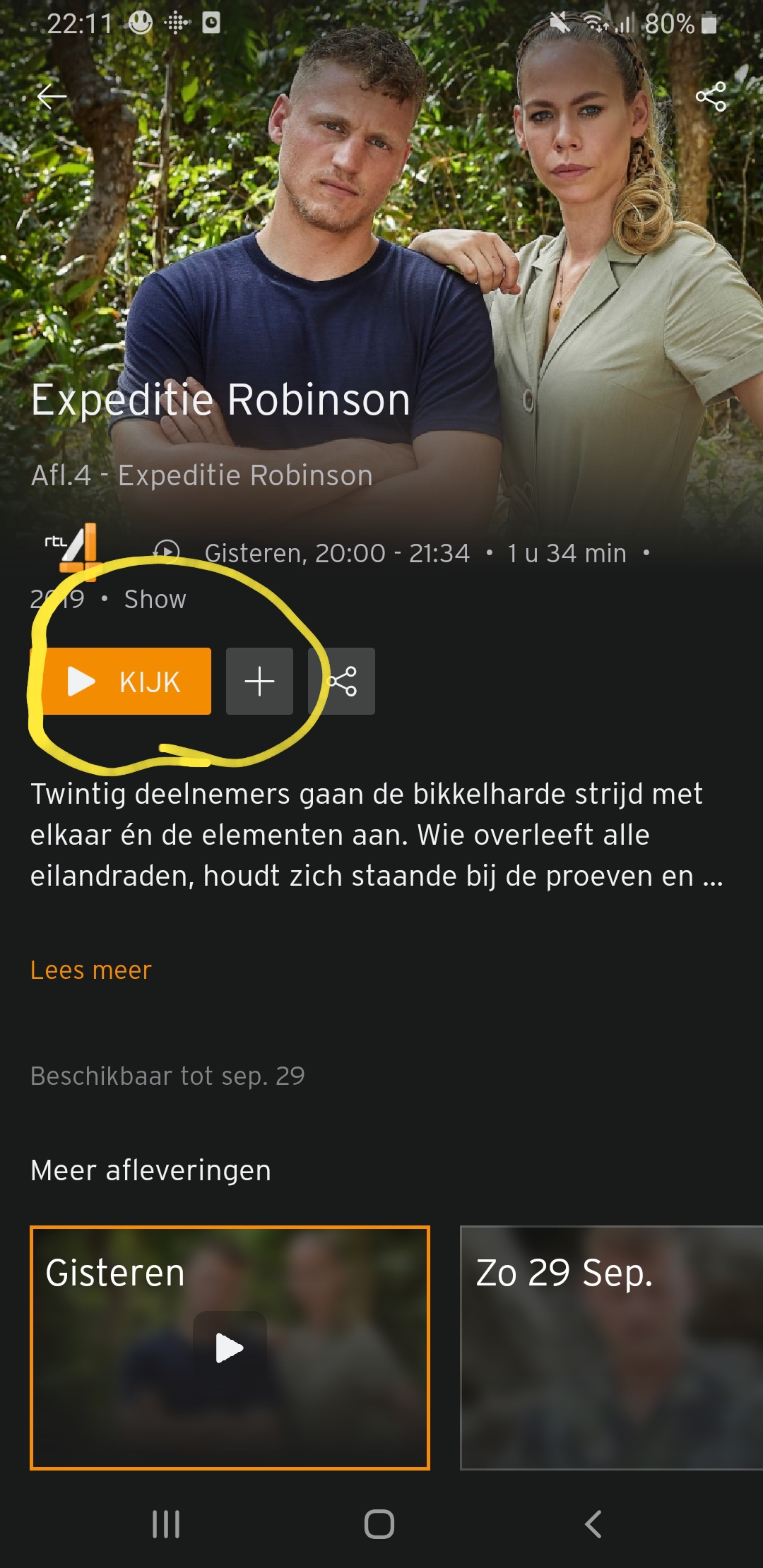
Task: Open the truncated episode description text
Action: [x=377, y=835]
